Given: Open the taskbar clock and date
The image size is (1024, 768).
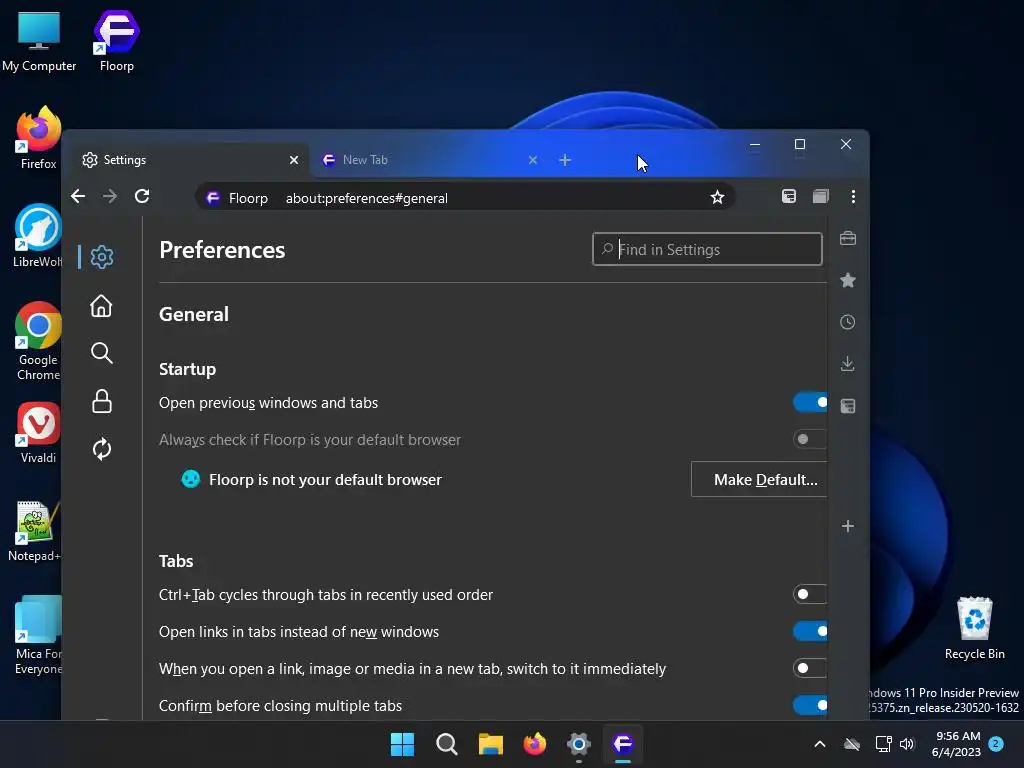Looking at the screenshot, I should tap(956, 744).
